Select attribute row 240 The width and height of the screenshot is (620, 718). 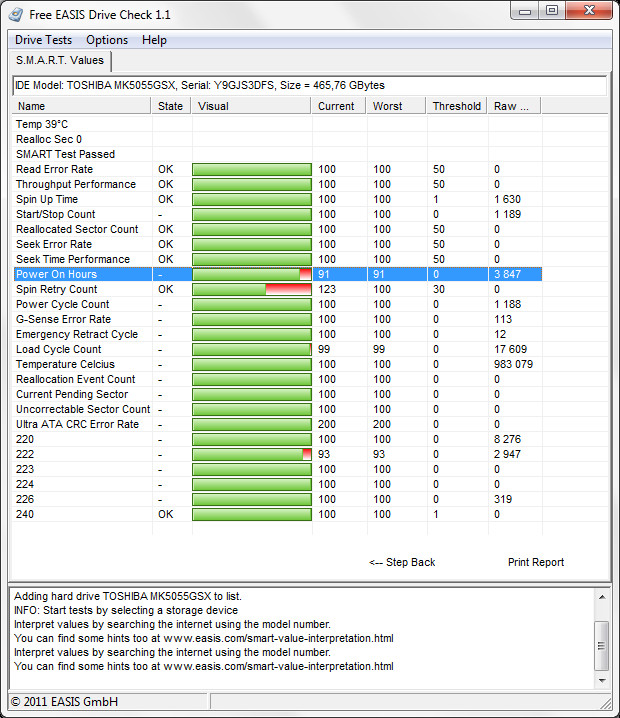click(277, 514)
